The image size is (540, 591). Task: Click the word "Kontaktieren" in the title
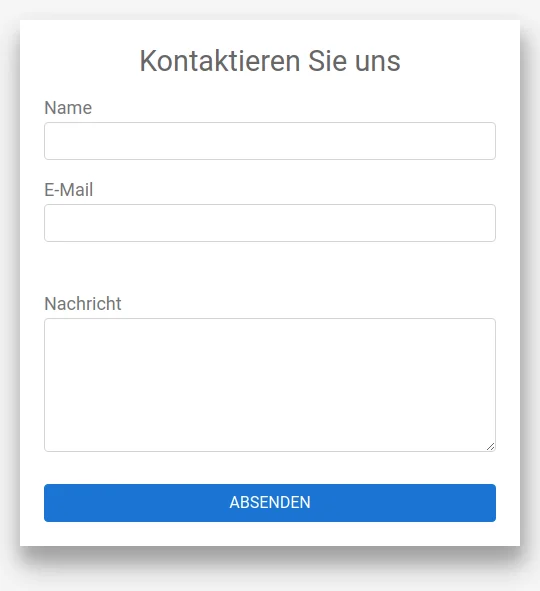click(x=220, y=61)
